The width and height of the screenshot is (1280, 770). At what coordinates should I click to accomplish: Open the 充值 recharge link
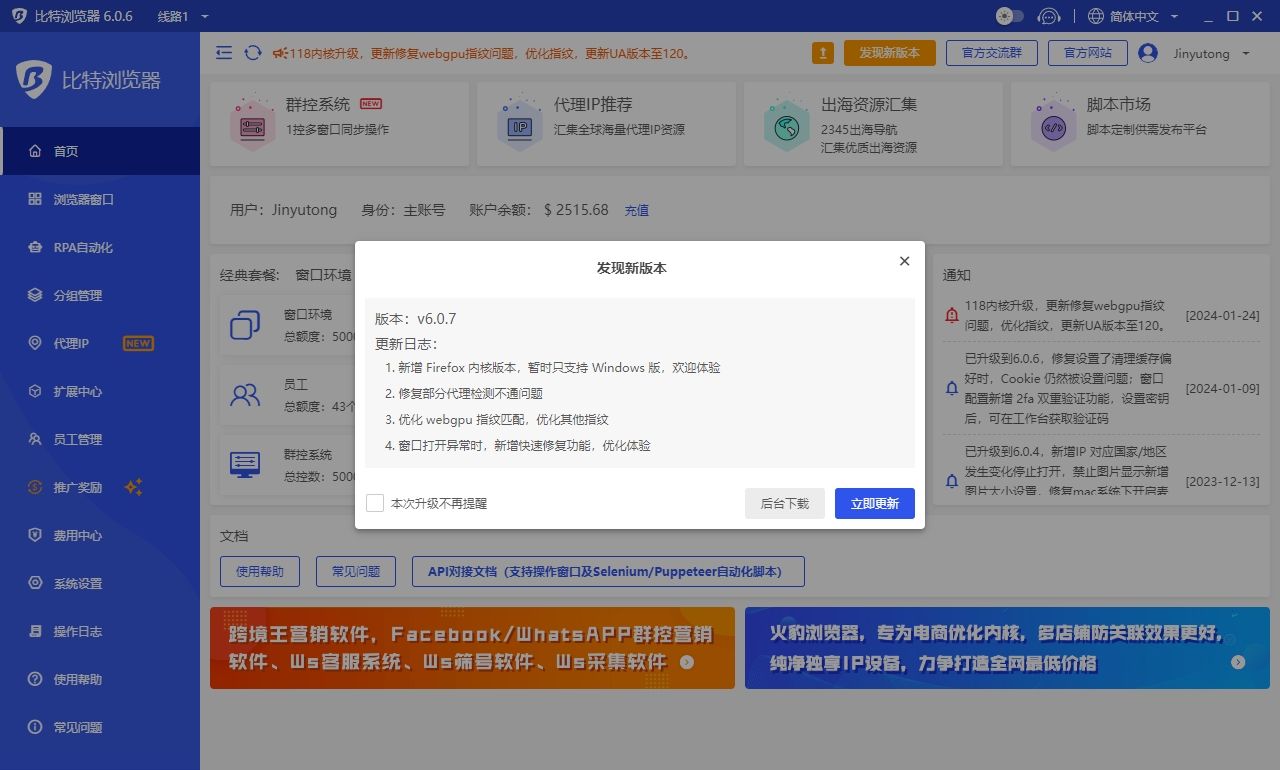[637, 210]
